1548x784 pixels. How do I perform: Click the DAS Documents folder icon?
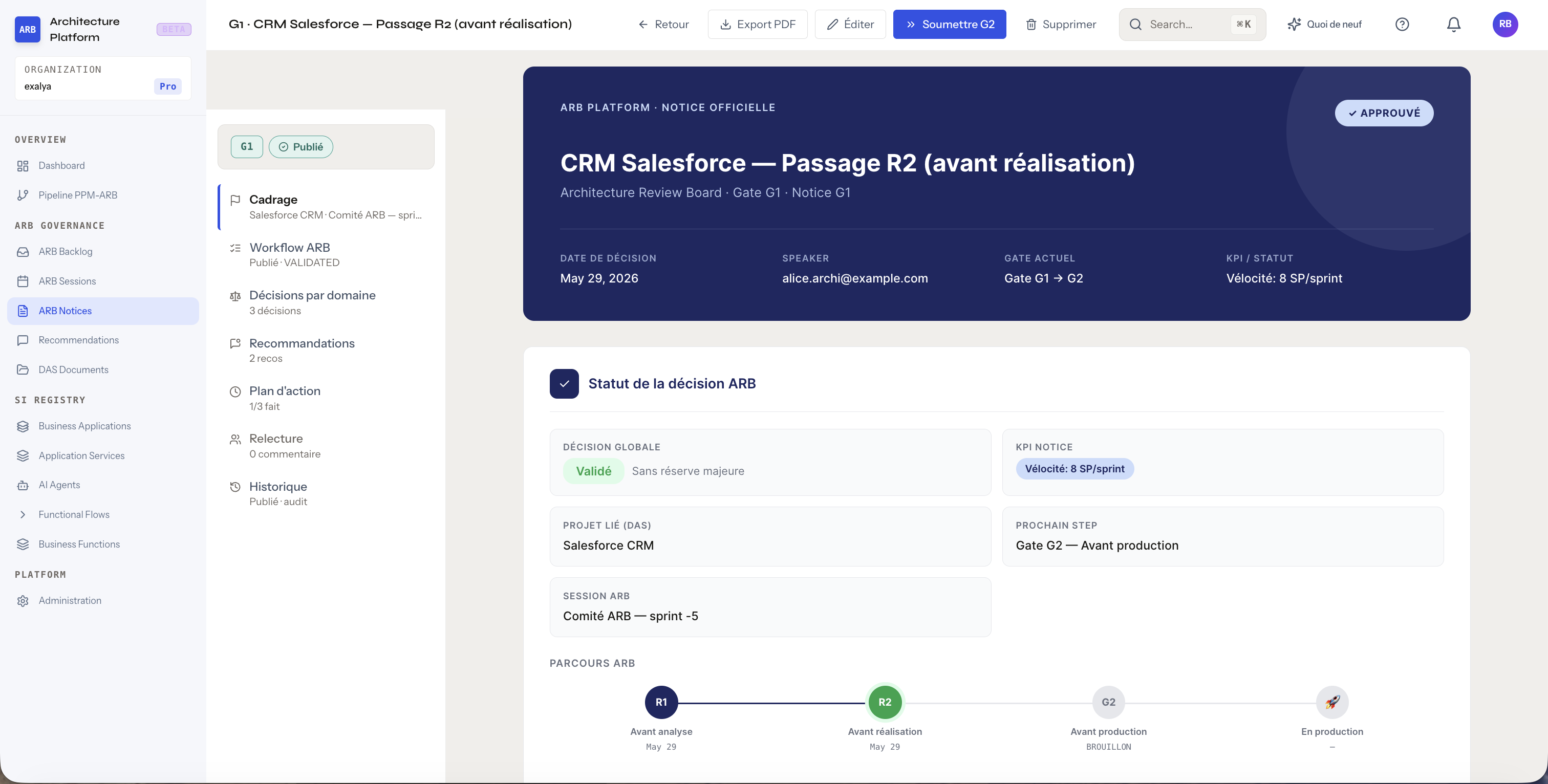[23, 369]
